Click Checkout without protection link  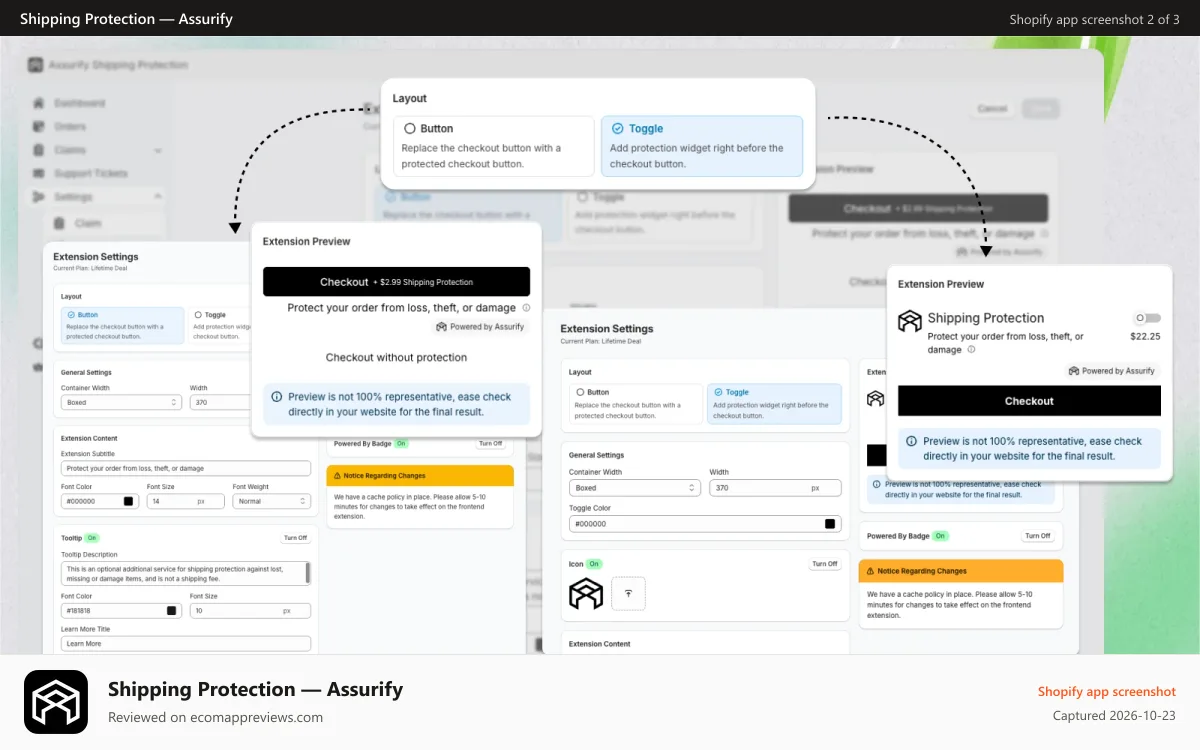(x=396, y=357)
